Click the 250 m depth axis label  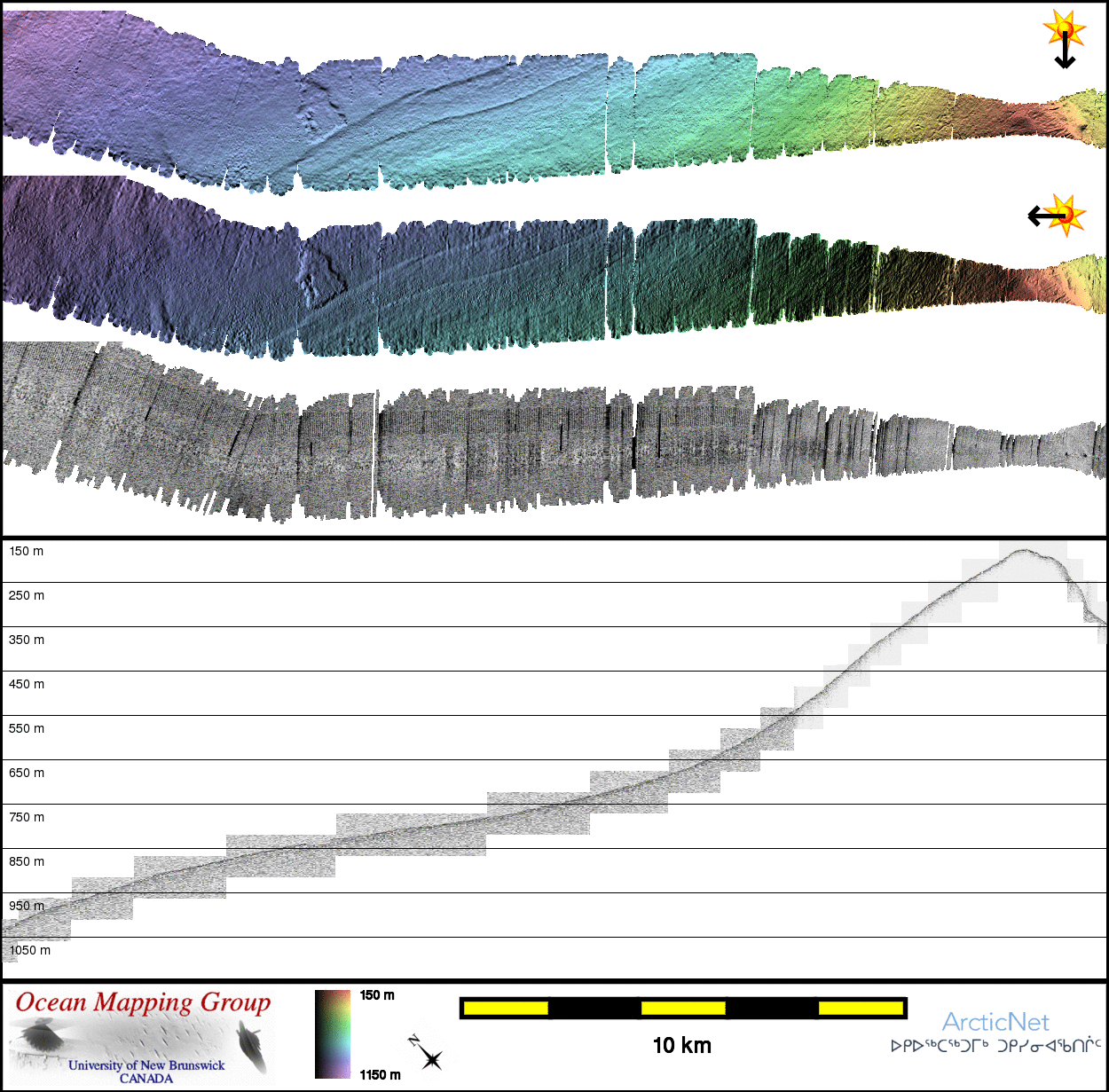tap(27, 595)
